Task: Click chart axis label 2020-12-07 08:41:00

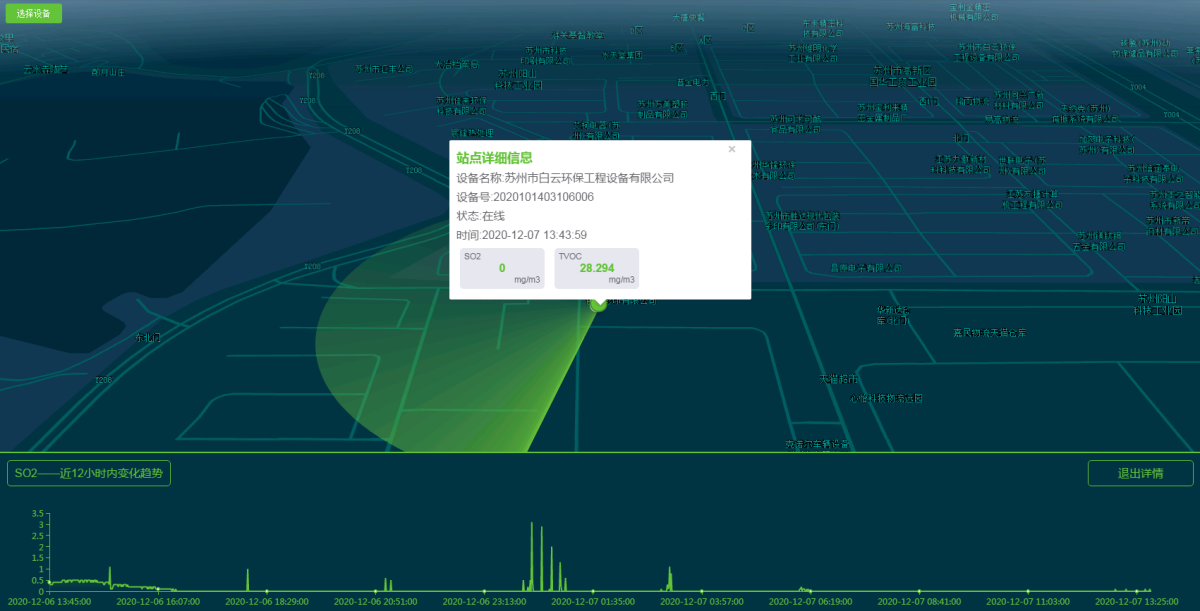Action: pos(919,602)
